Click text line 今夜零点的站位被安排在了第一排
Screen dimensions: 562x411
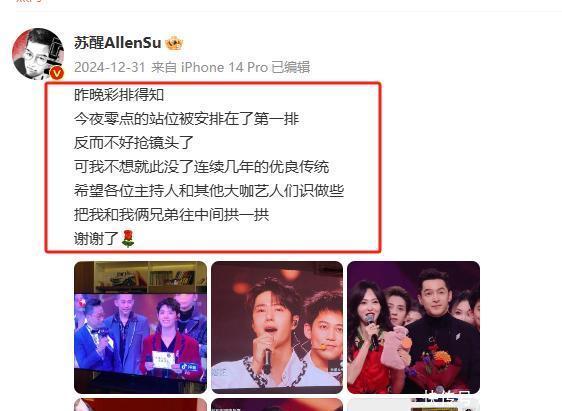[x=186, y=119]
